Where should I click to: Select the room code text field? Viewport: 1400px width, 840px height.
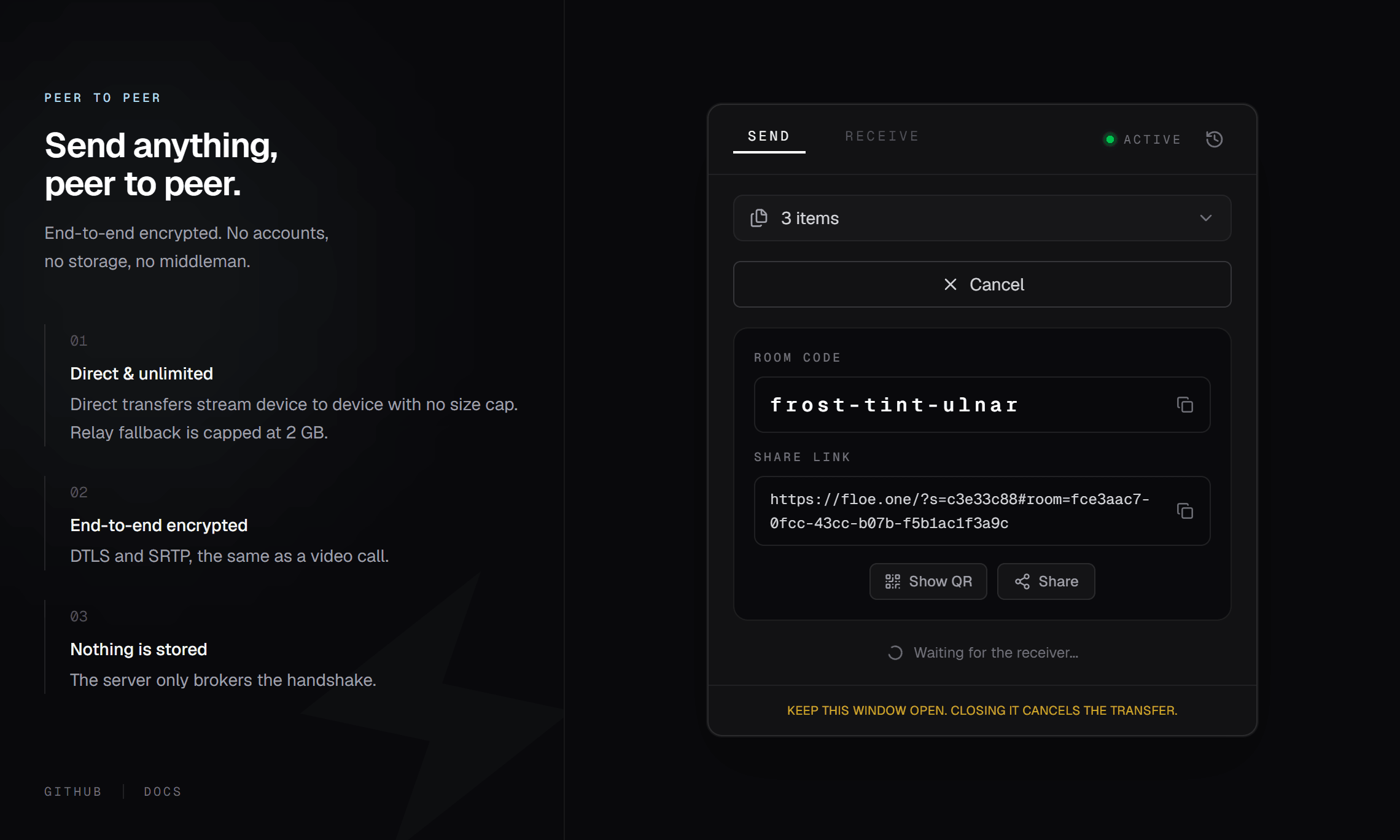[982, 405]
